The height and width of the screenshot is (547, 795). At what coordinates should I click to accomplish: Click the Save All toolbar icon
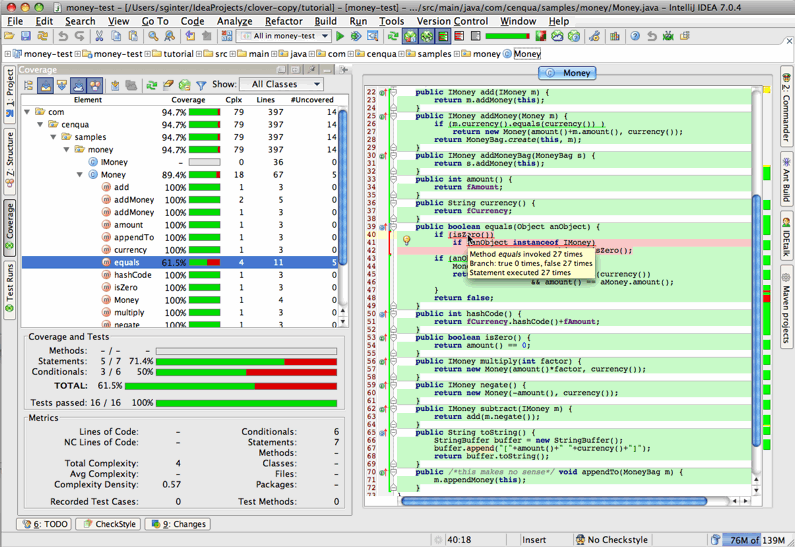click(28, 37)
